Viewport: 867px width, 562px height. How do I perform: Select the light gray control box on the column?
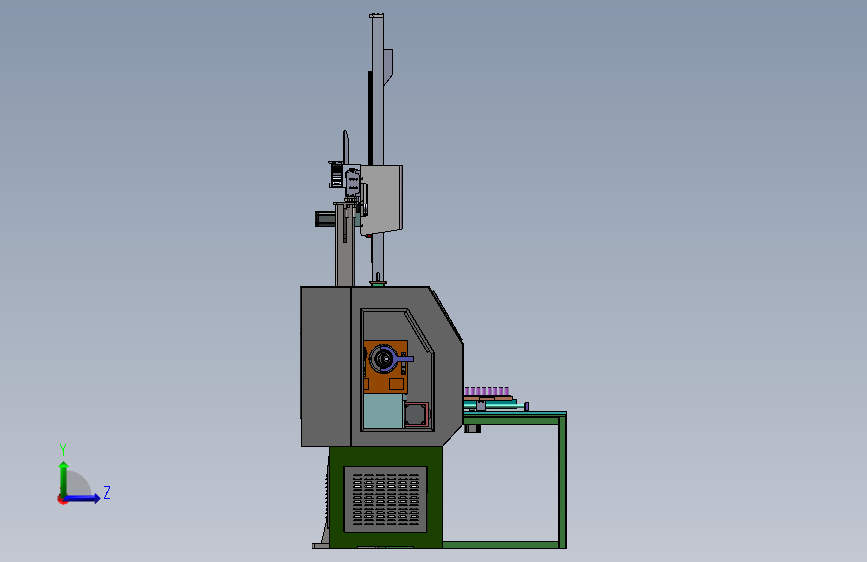(382, 199)
